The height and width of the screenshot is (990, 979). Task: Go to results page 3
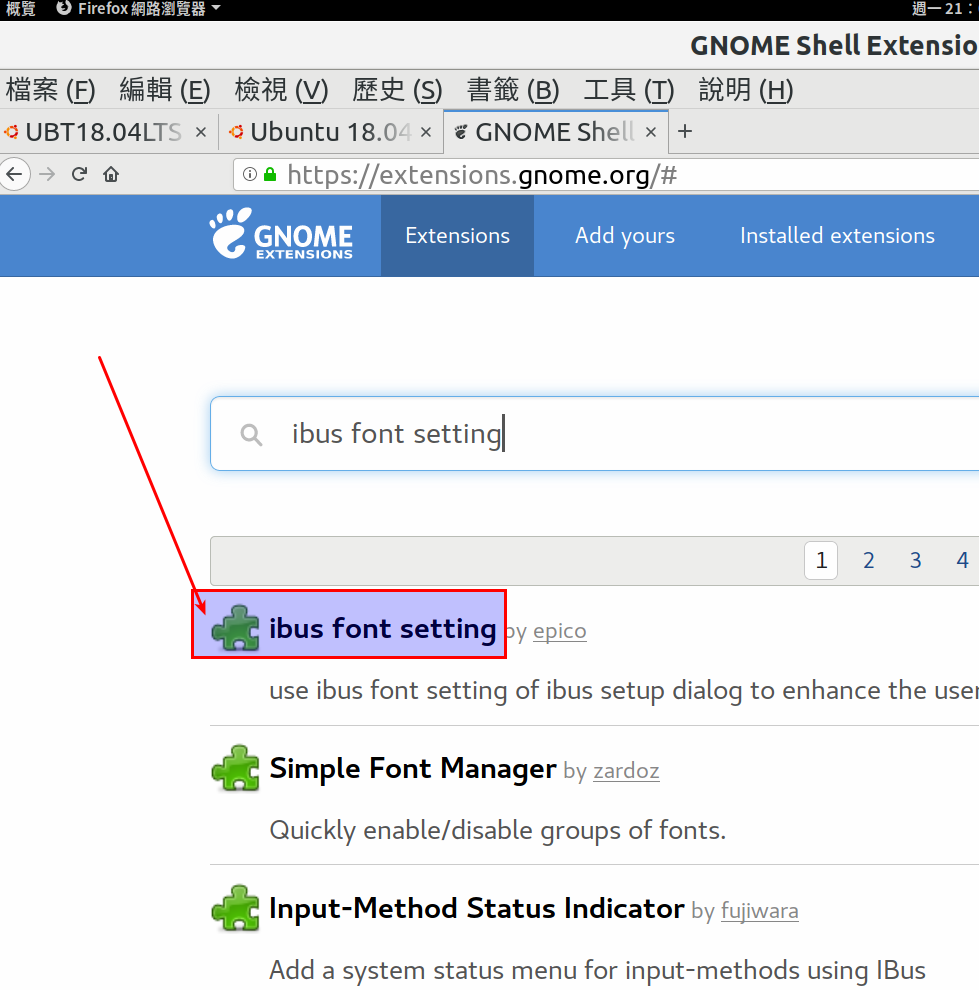[x=915, y=560]
